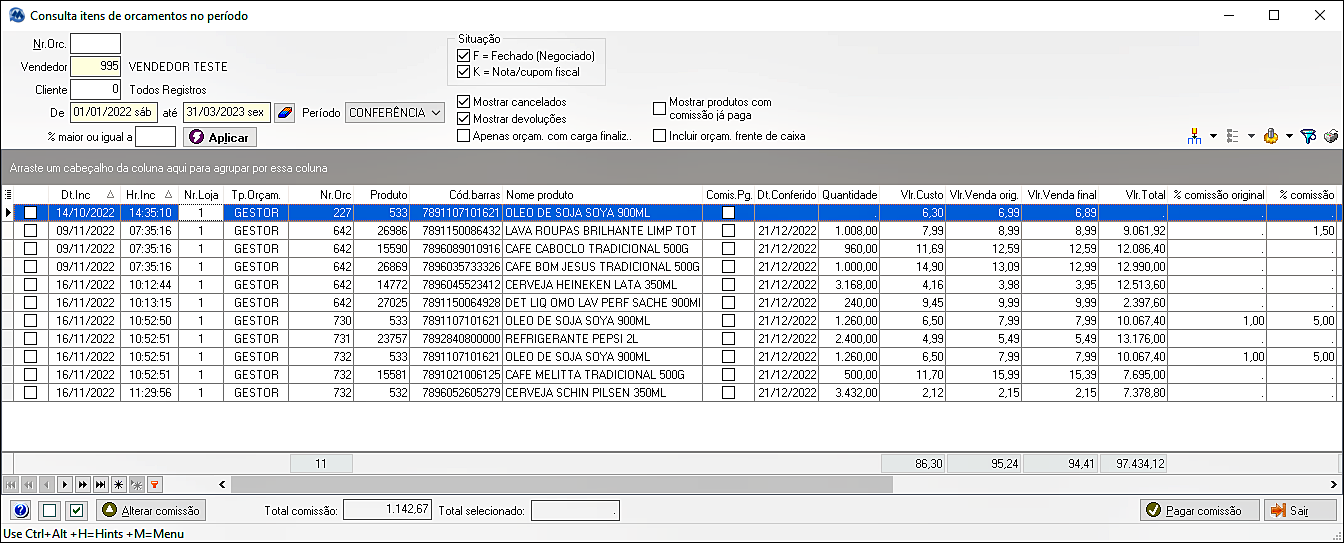Uncheck Mostrar devoluções

tap(463, 119)
